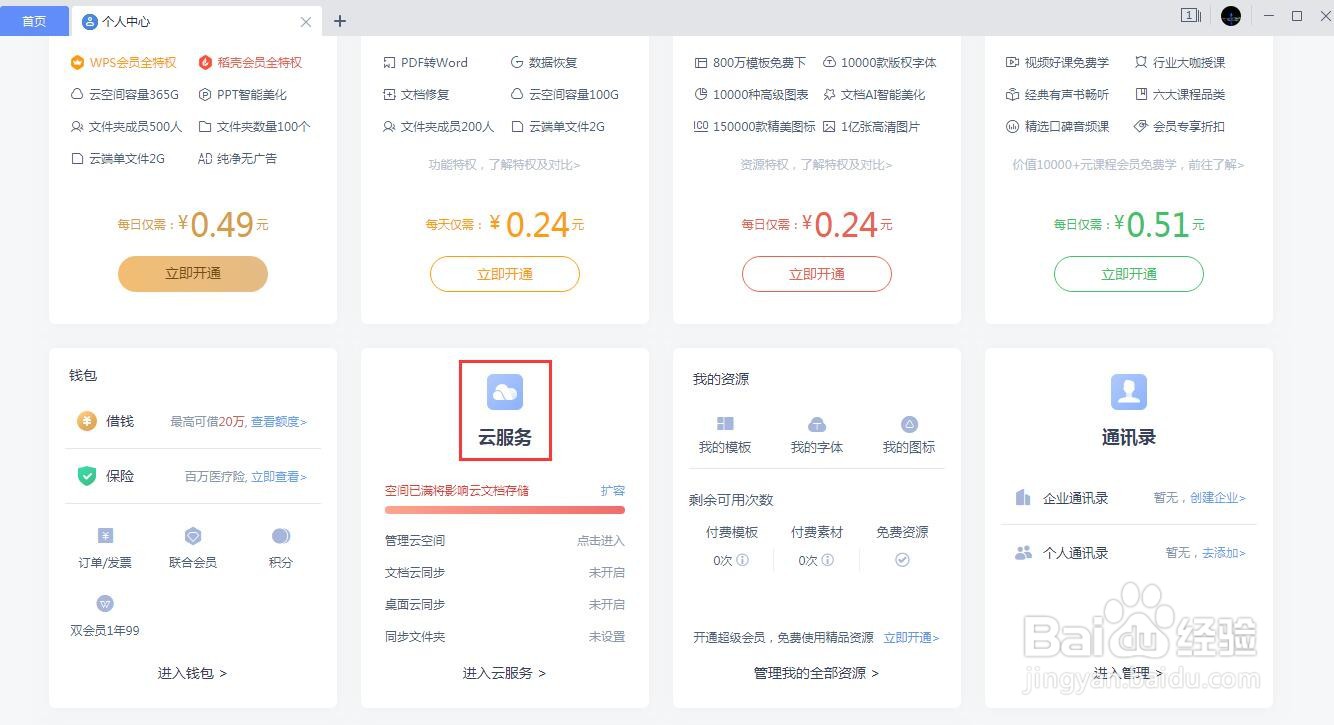This screenshot has width=1334, height=725.
Task: Click 六大课程品类 feature text
Action: [1189, 94]
